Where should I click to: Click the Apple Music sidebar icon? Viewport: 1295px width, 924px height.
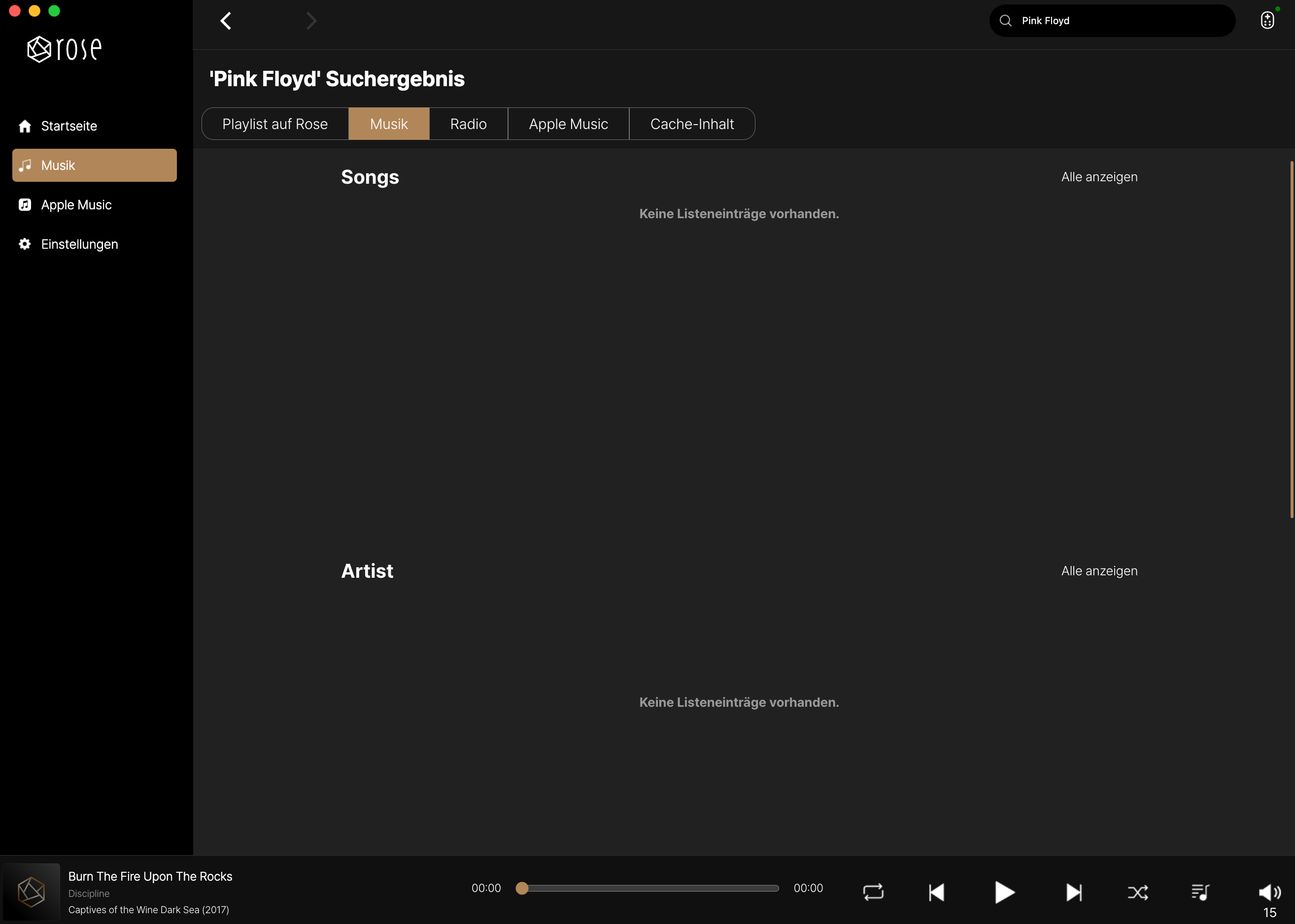[x=25, y=205]
